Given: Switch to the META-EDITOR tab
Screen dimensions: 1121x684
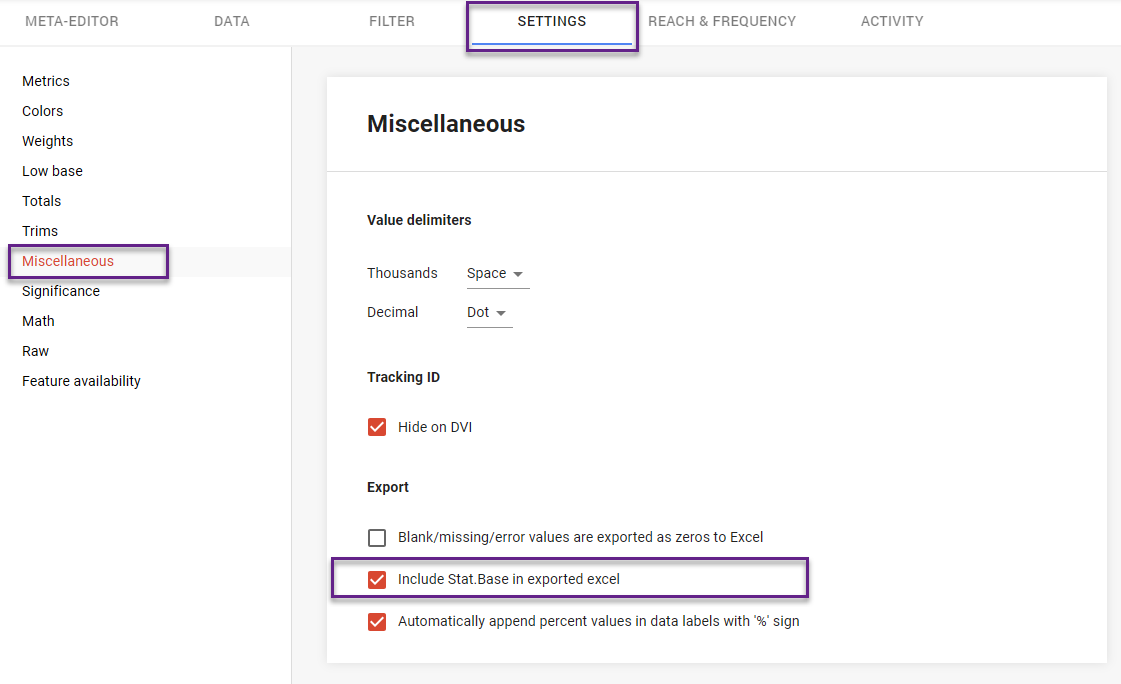Looking at the screenshot, I should pyautogui.click(x=71, y=21).
